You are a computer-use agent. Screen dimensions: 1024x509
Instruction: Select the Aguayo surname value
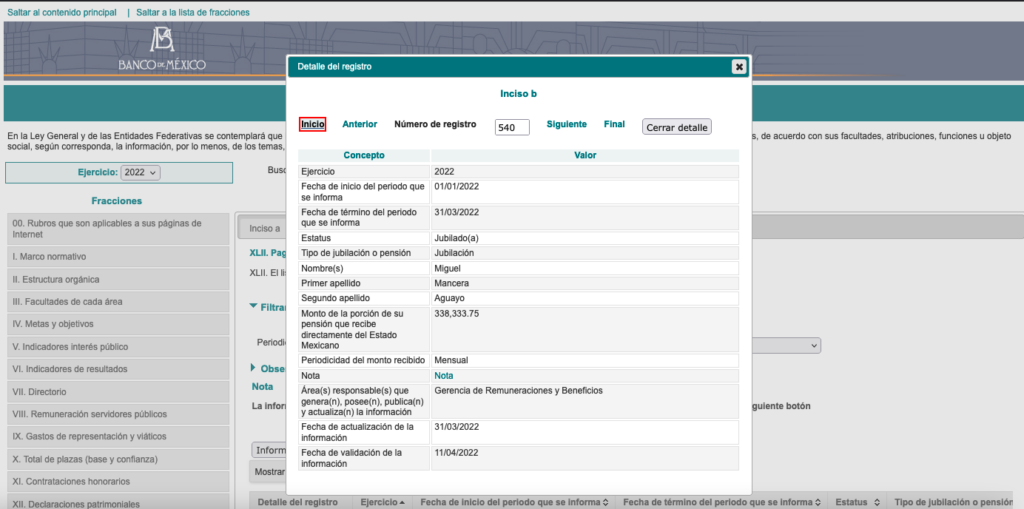tap(451, 298)
